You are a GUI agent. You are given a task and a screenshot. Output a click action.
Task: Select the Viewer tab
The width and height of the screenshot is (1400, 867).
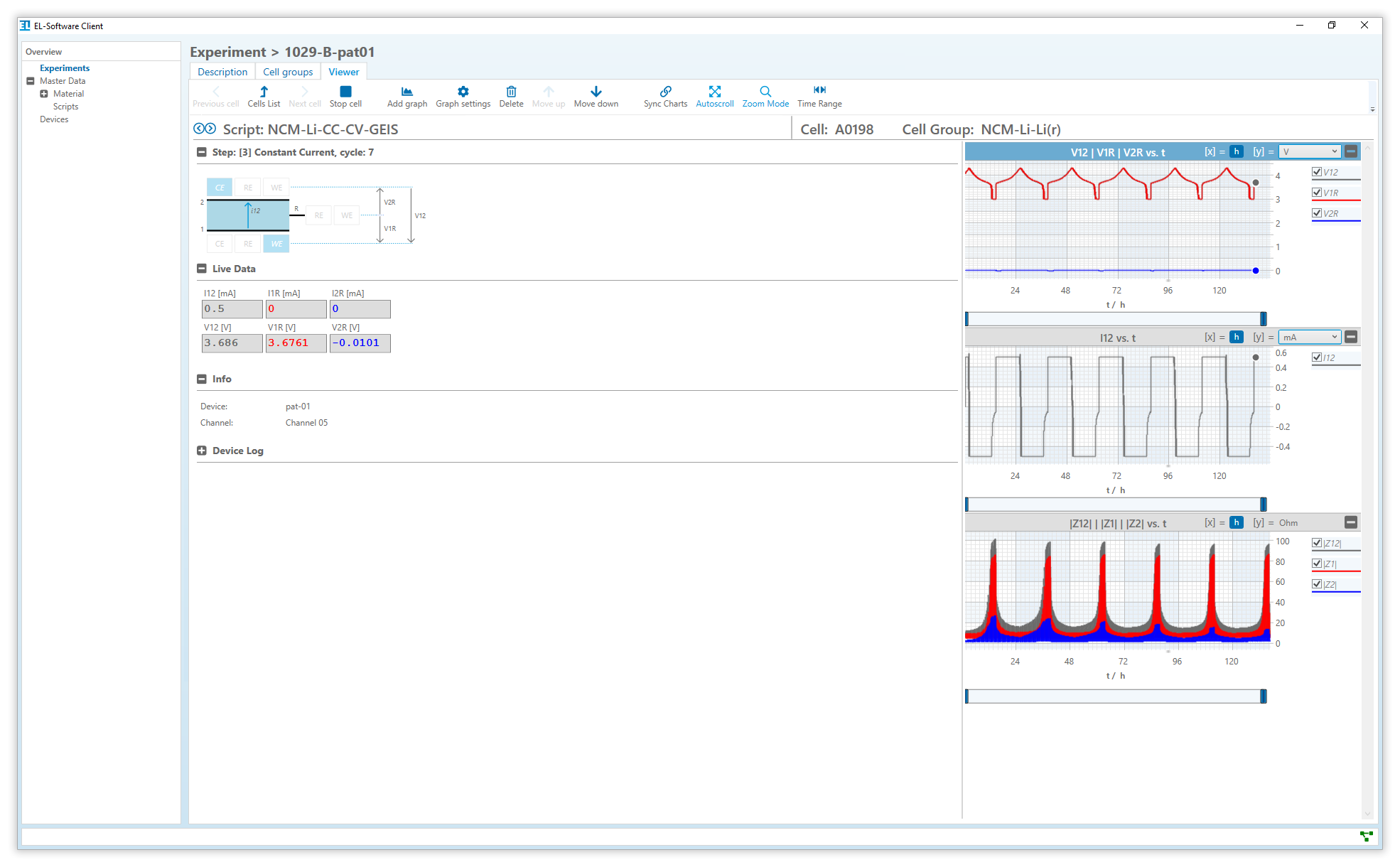pos(344,72)
